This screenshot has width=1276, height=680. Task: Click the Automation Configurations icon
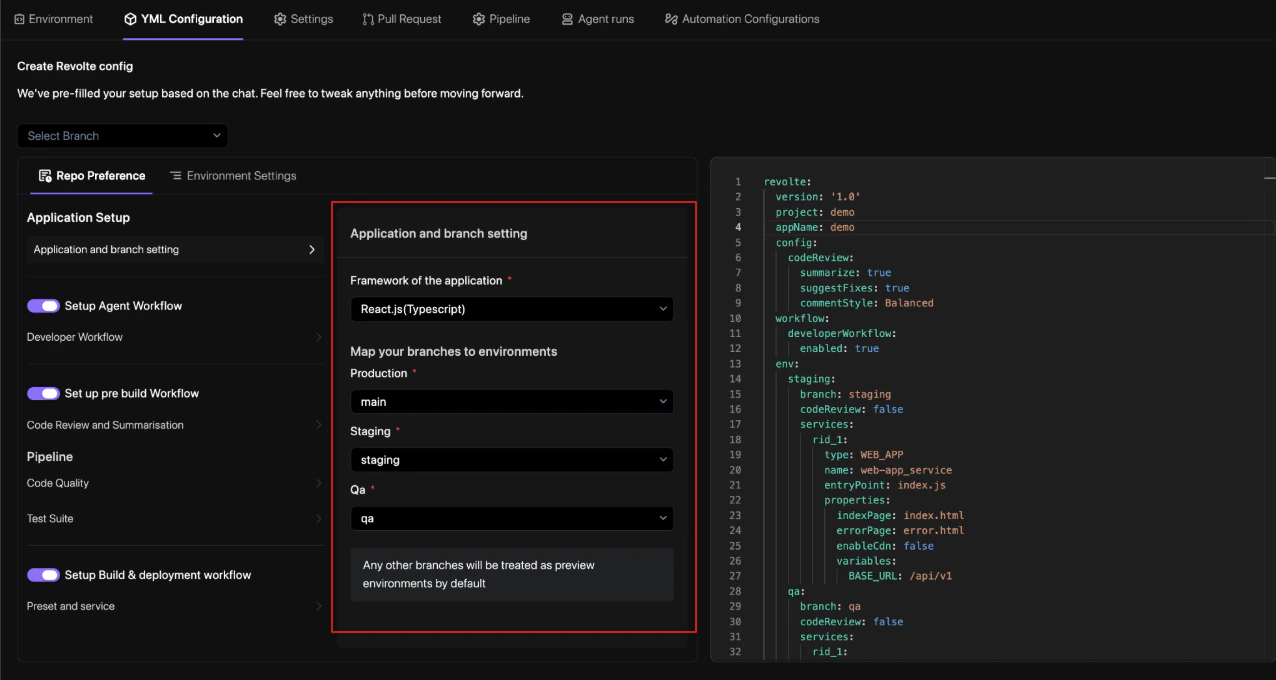tap(671, 19)
